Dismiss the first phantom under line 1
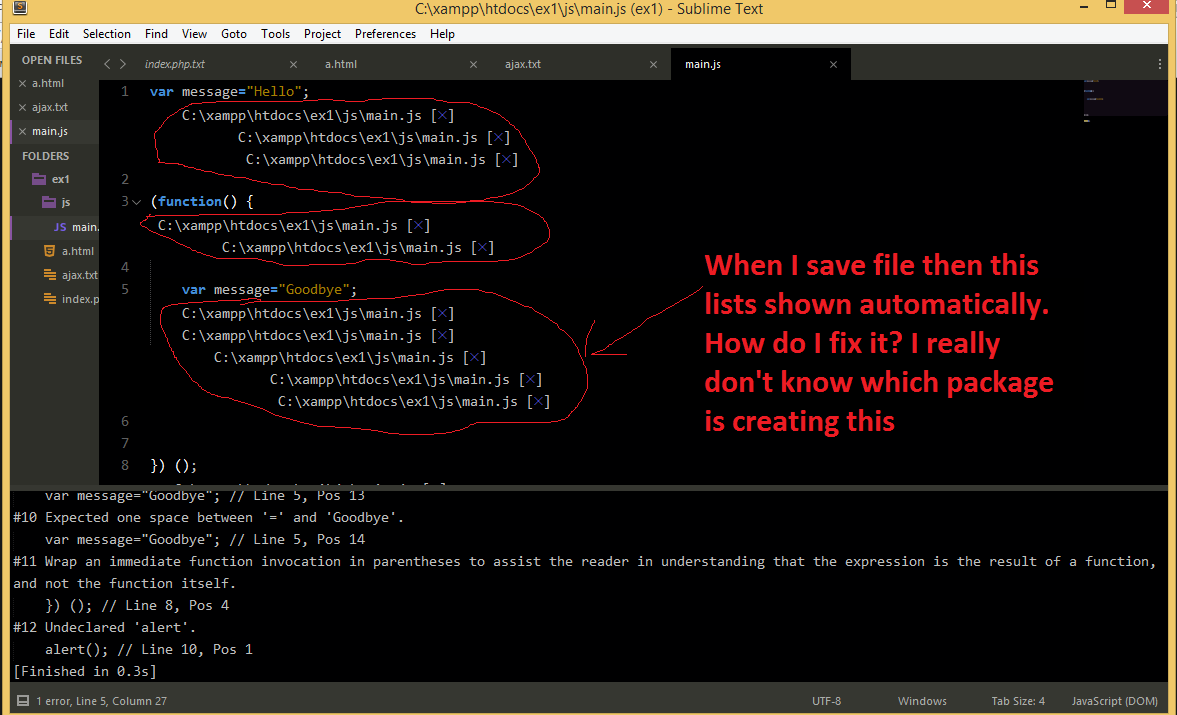Viewport: 1177px width, 715px height. click(445, 116)
